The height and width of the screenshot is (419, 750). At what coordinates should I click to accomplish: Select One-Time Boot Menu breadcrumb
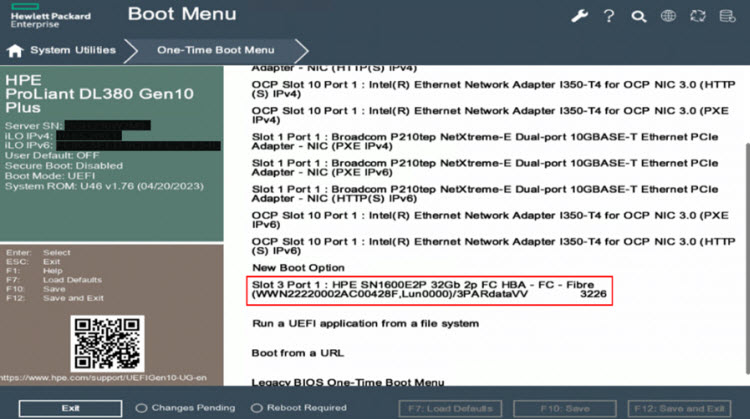click(215, 50)
